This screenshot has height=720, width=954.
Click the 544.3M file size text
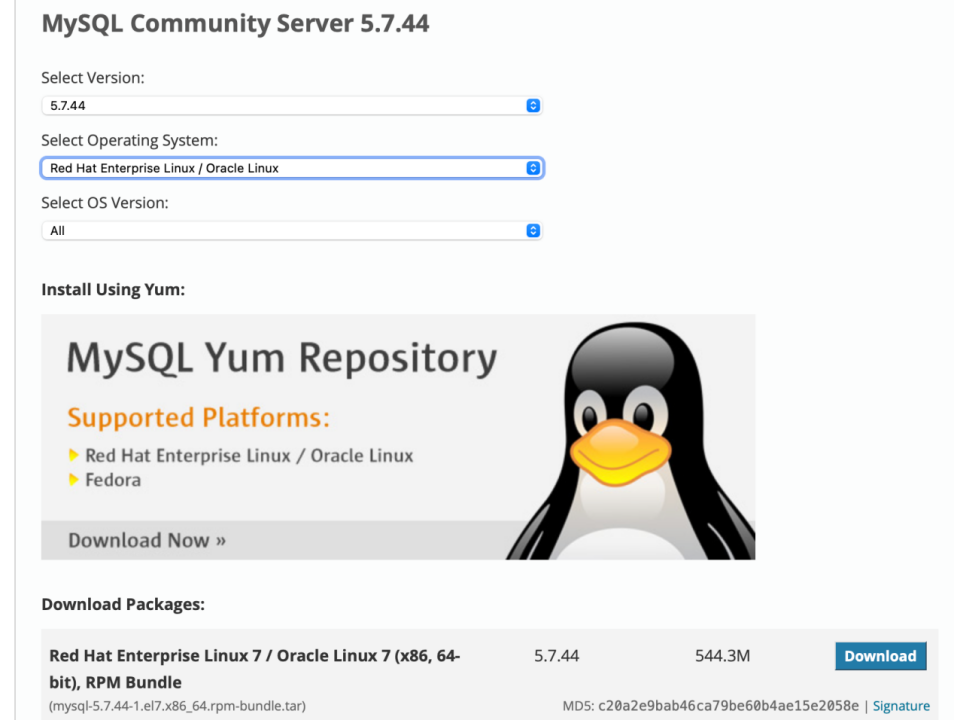tap(722, 656)
